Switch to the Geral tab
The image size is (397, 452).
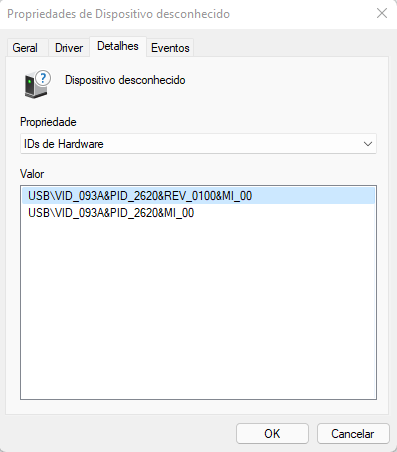pos(25,48)
